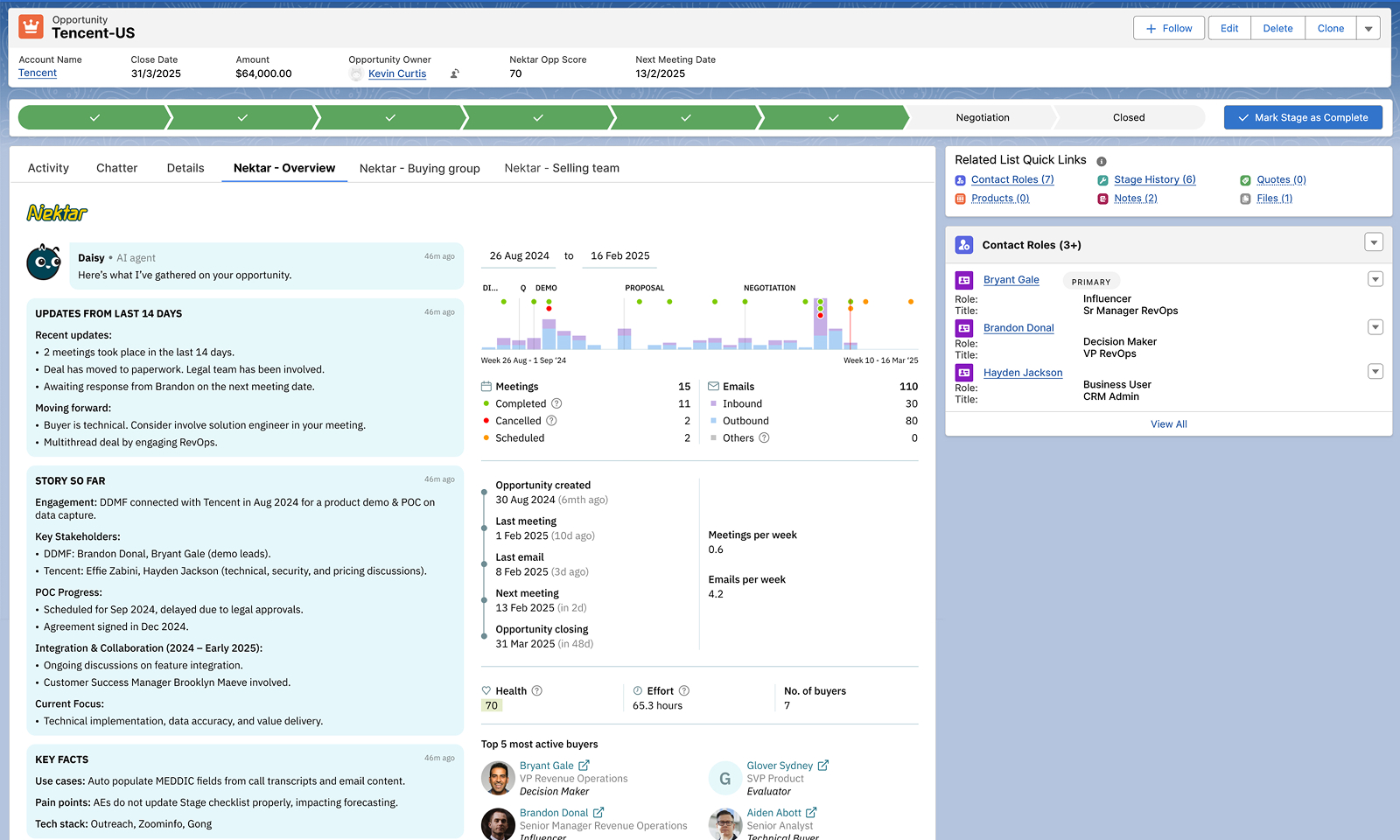Screen dimensions: 1400x840
Task: Open Aiden Abott's external link icon
Action: coord(811,813)
